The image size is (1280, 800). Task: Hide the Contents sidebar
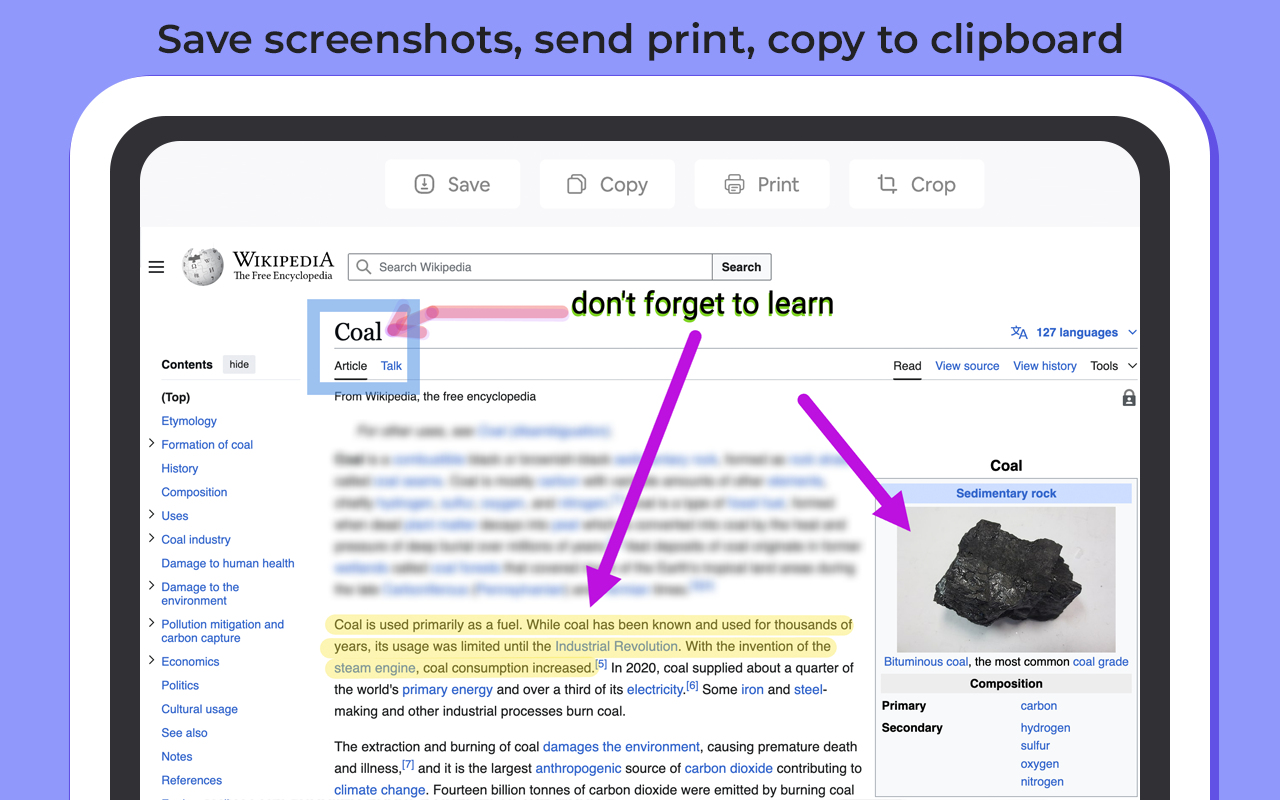[x=239, y=364]
